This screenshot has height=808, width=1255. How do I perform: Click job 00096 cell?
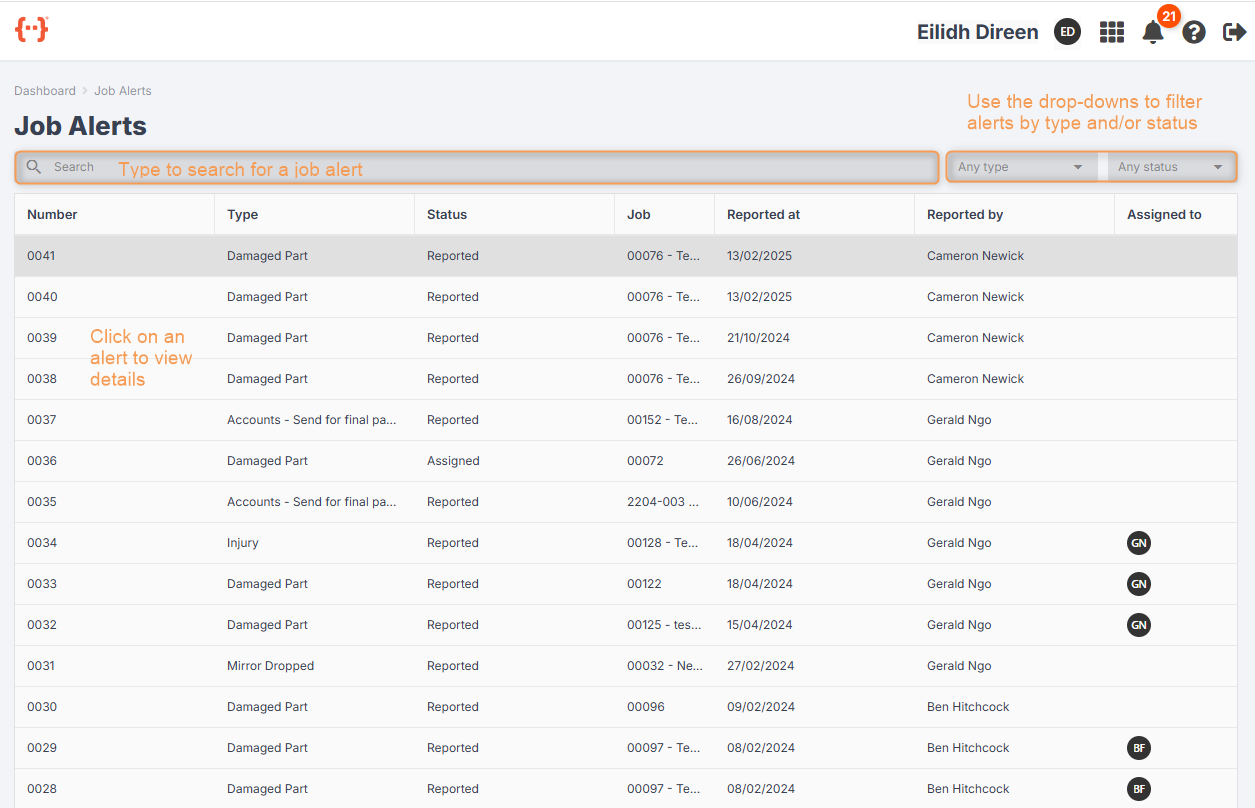(x=645, y=707)
